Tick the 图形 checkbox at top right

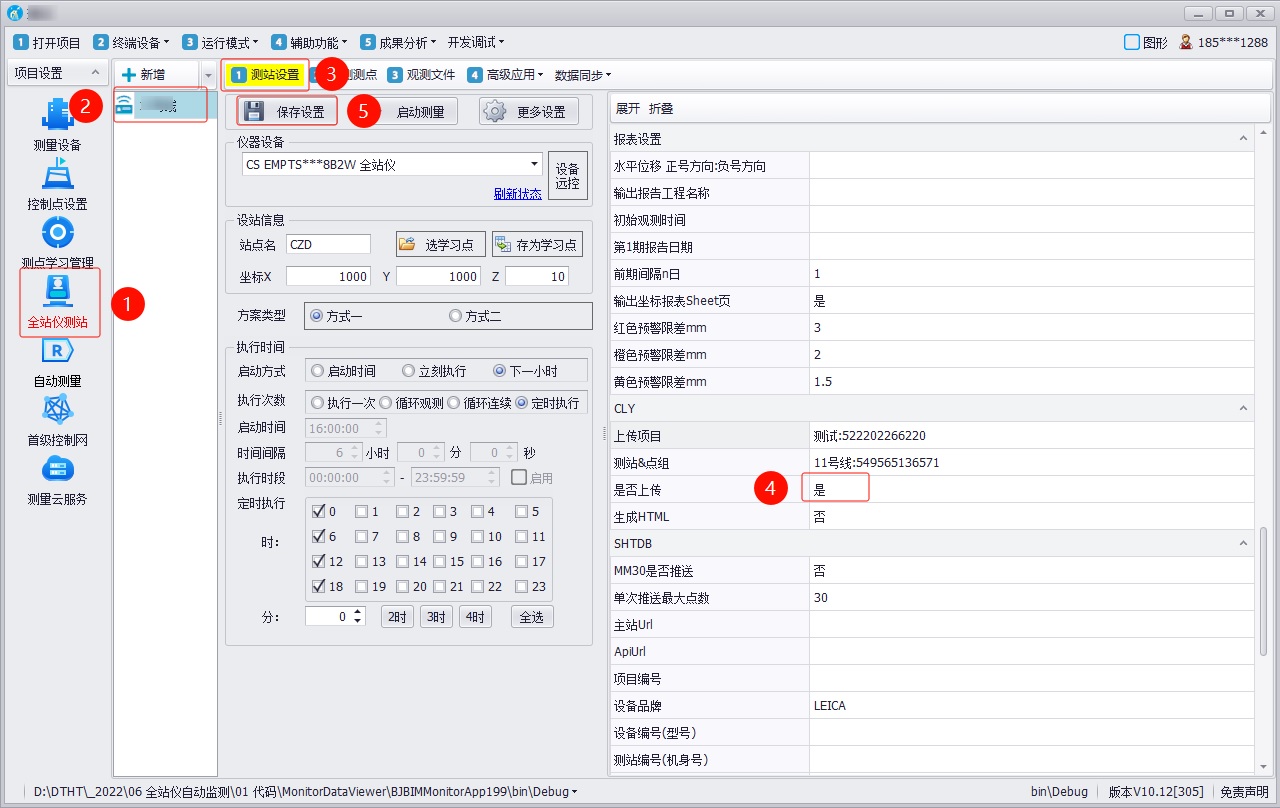pos(1132,42)
